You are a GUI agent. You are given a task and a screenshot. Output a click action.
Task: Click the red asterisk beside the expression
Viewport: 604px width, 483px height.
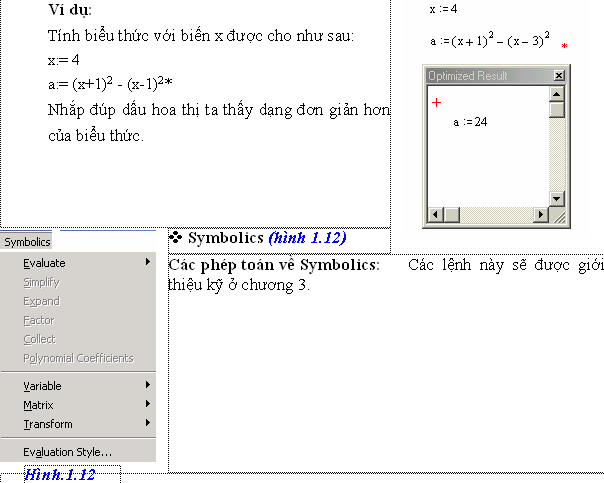(x=564, y=47)
